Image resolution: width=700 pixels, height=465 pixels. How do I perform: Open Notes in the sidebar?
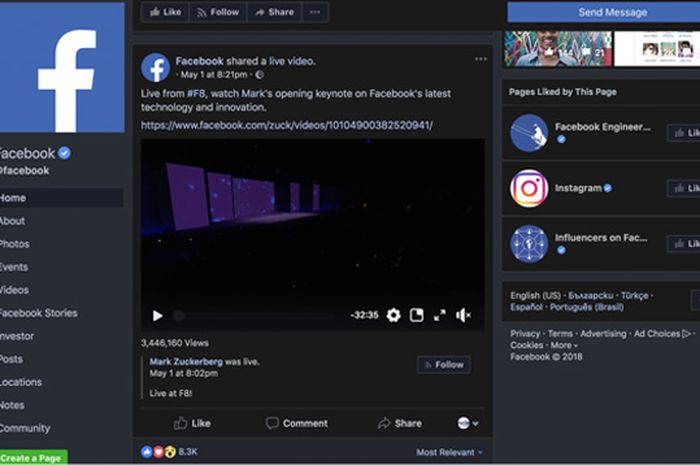point(12,405)
